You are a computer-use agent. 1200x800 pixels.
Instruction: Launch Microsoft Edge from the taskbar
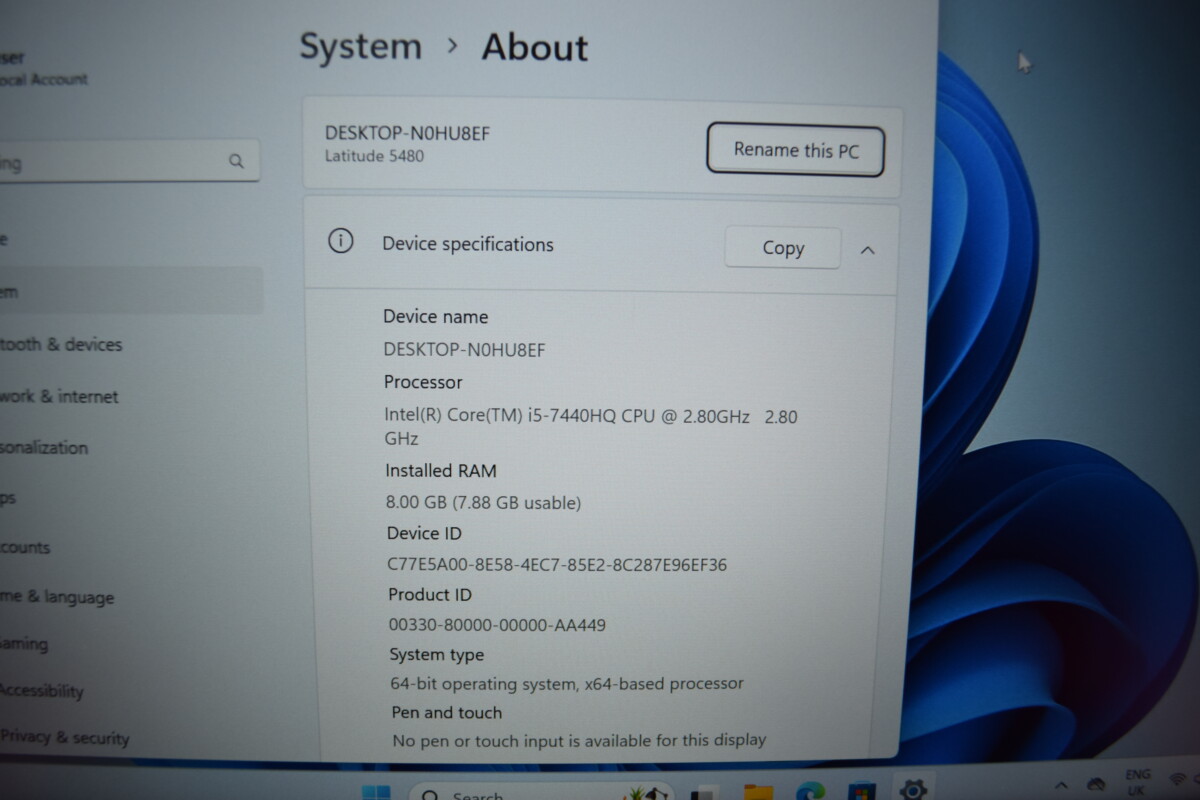coord(810,793)
